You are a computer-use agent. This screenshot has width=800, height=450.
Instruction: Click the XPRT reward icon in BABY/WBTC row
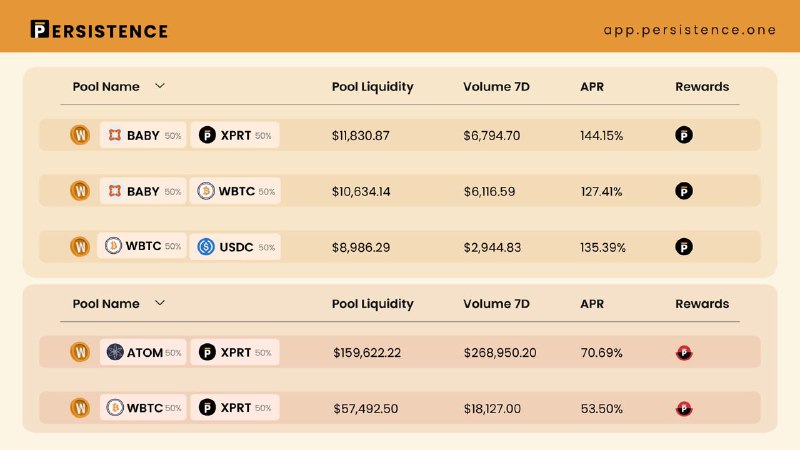click(684, 191)
